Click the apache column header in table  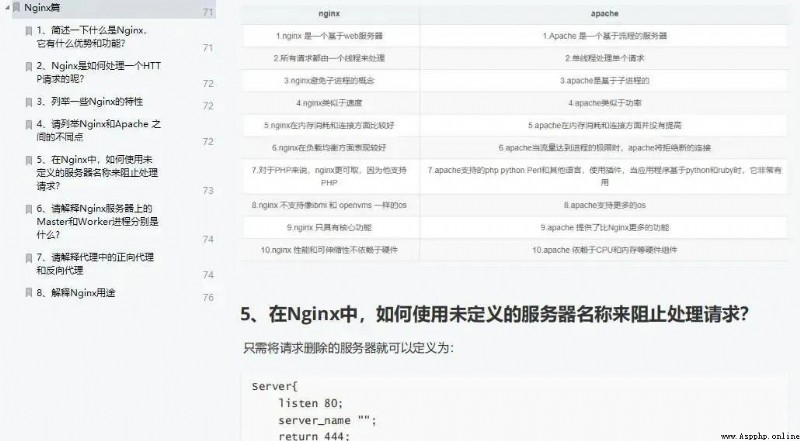tap(605, 14)
